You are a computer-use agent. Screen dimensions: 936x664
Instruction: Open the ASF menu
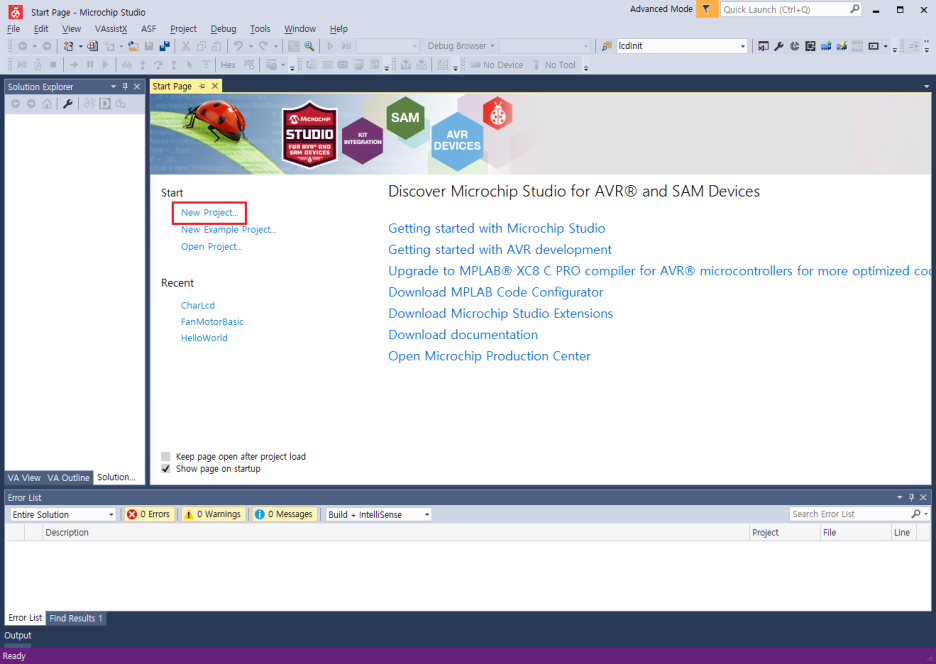[x=149, y=29]
